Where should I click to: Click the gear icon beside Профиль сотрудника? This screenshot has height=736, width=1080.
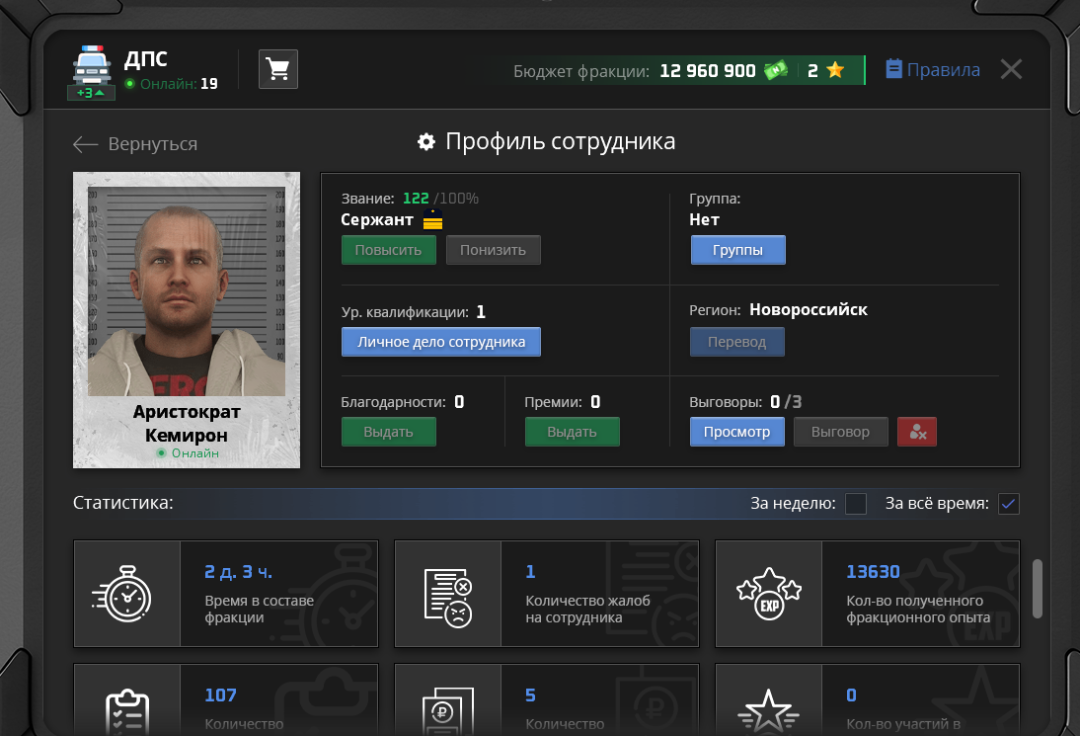coord(426,142)
